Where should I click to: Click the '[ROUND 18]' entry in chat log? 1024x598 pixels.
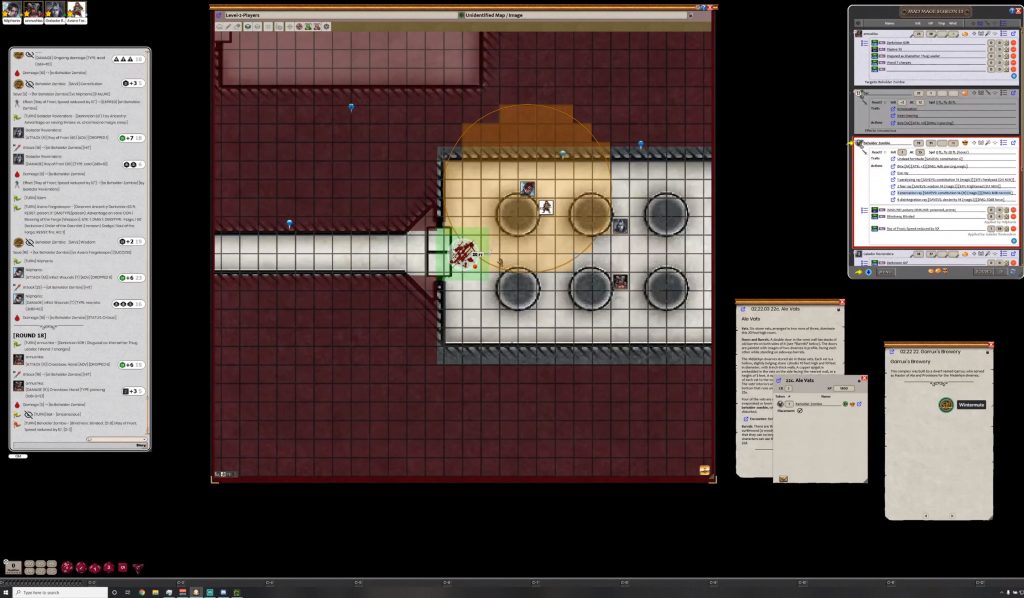[29, 335]
